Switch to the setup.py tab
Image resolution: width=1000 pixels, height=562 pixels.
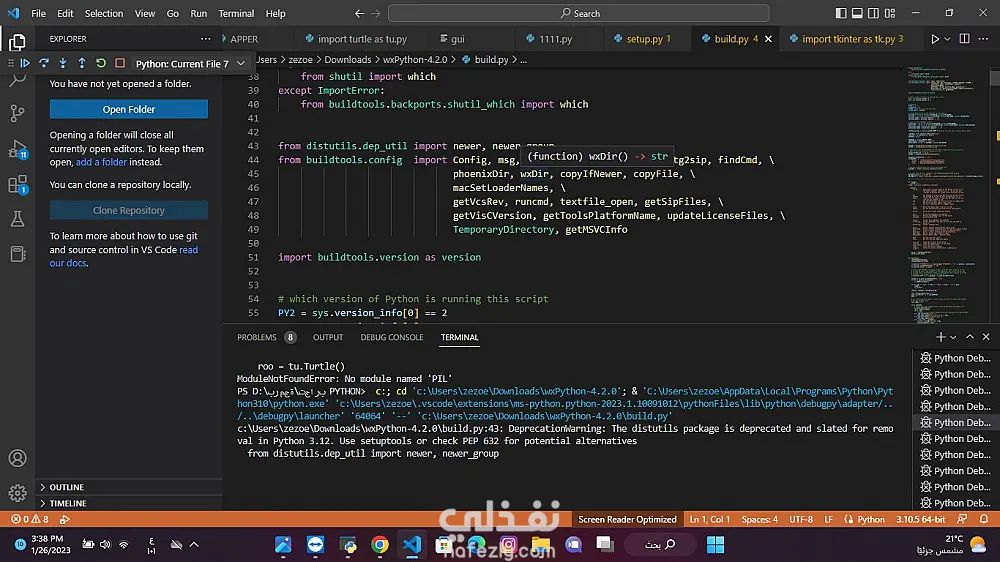(643, 39)
